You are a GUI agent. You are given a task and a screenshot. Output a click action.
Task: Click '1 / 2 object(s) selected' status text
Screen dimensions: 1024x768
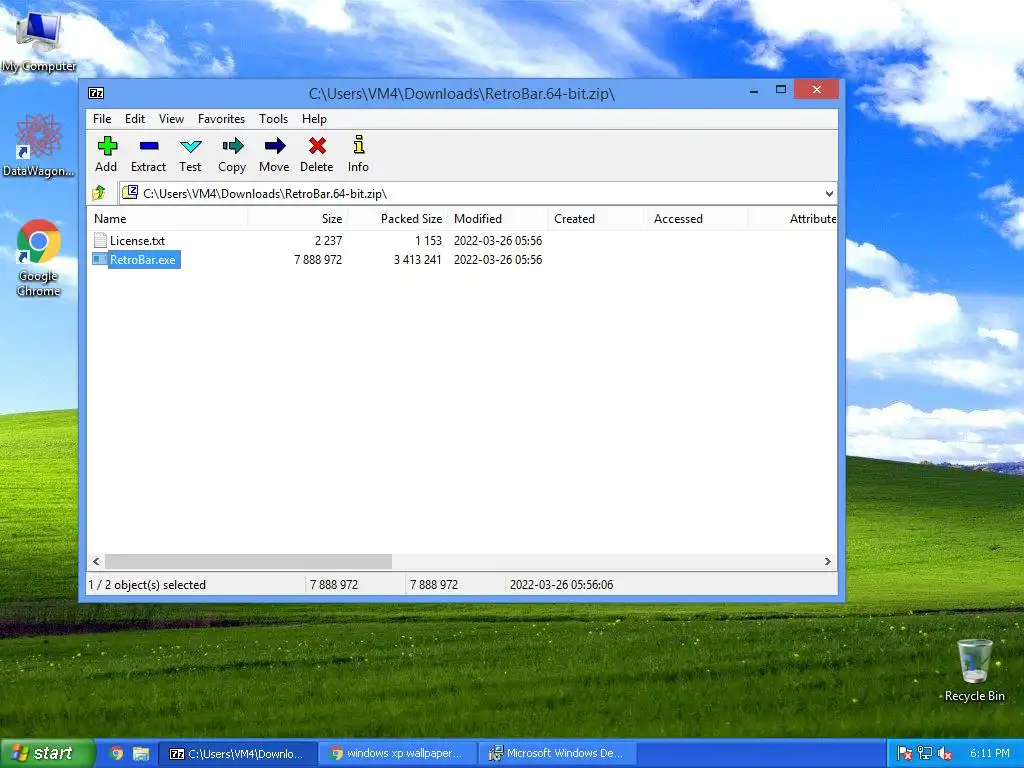click(147, 585)
